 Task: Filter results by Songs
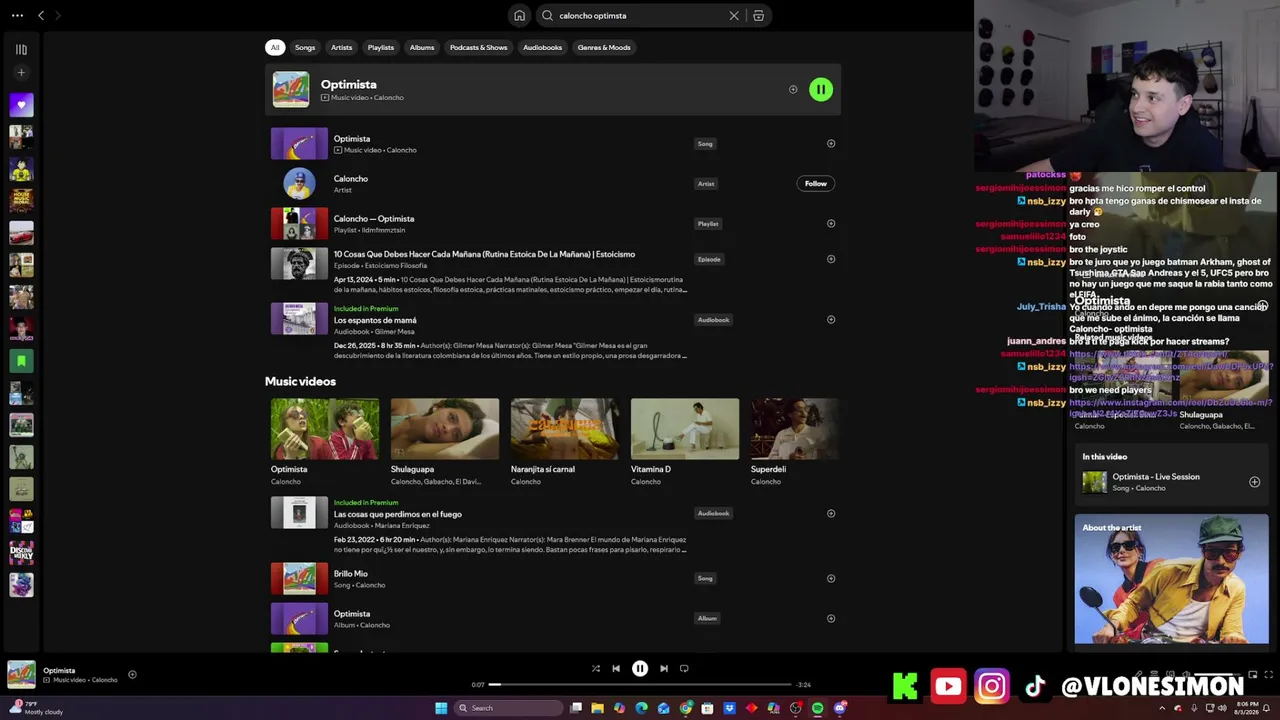pyautogui.click(x=305, y=47)
